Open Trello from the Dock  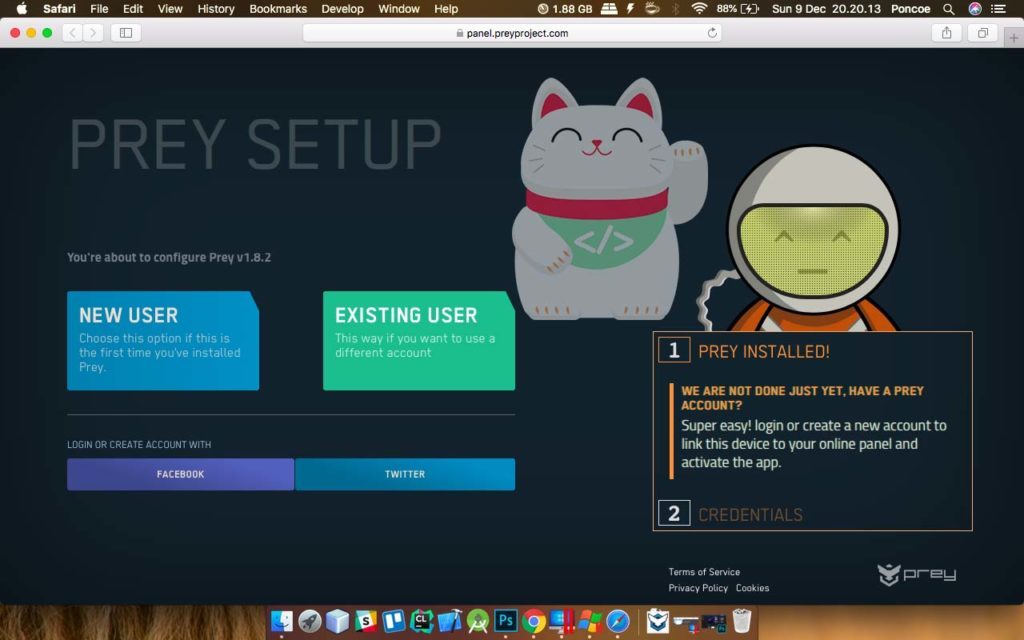tap(394, 621)
